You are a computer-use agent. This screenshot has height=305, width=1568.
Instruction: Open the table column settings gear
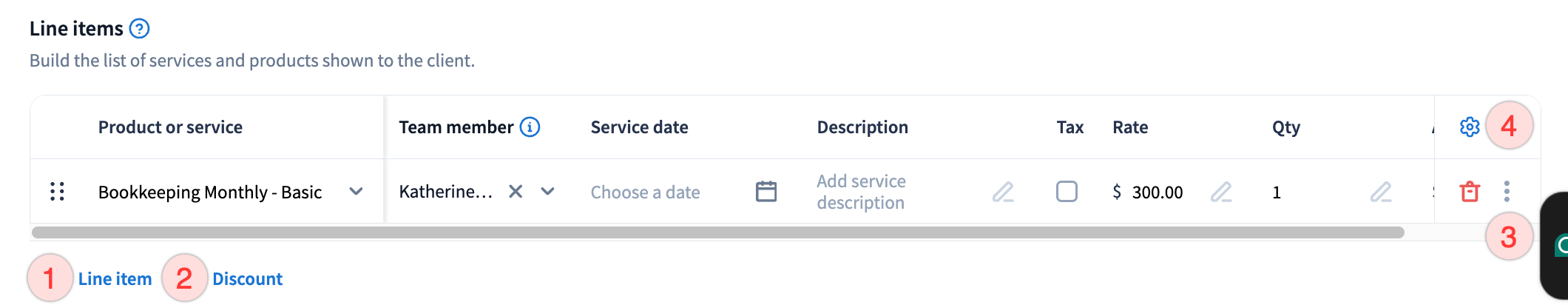(x=1469, y=127)
